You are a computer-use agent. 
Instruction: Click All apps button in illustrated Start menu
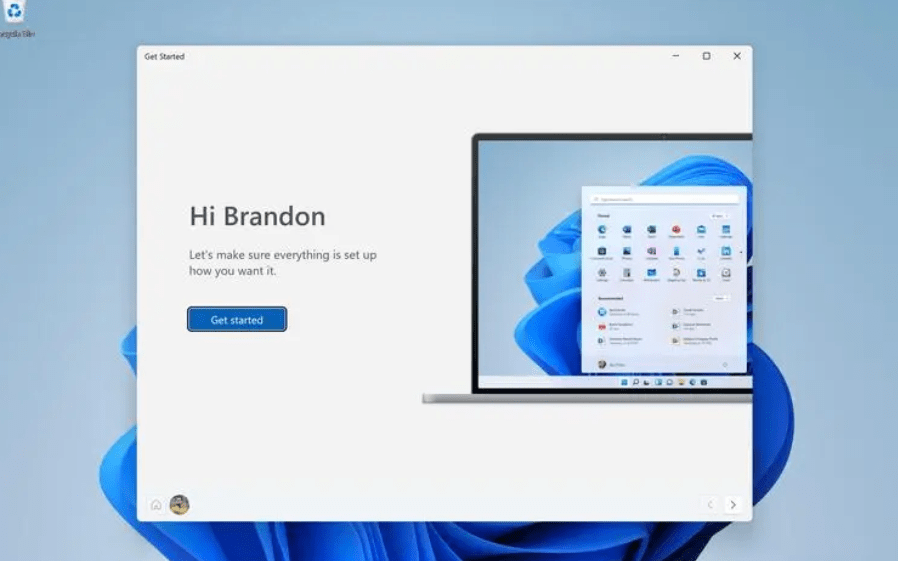(x=718, y=215)
